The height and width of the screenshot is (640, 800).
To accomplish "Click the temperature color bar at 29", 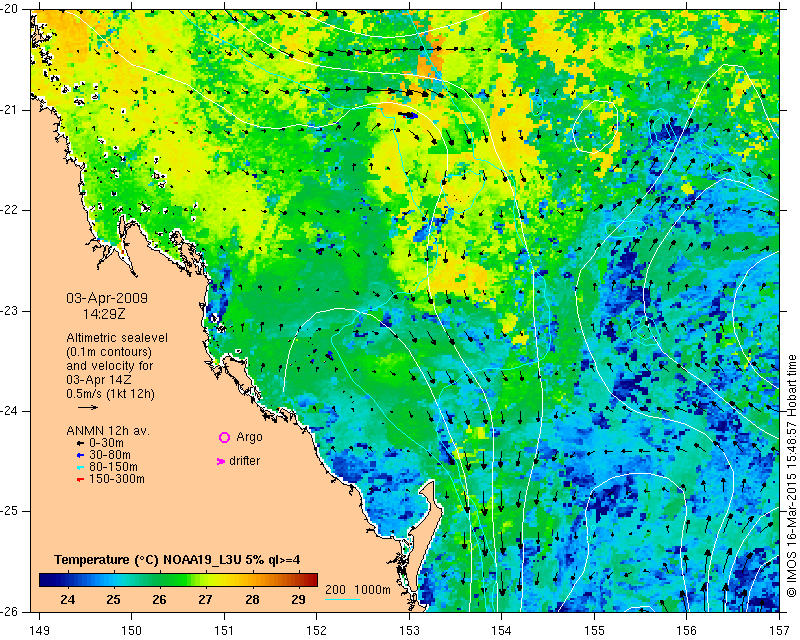I will point(298,580).
